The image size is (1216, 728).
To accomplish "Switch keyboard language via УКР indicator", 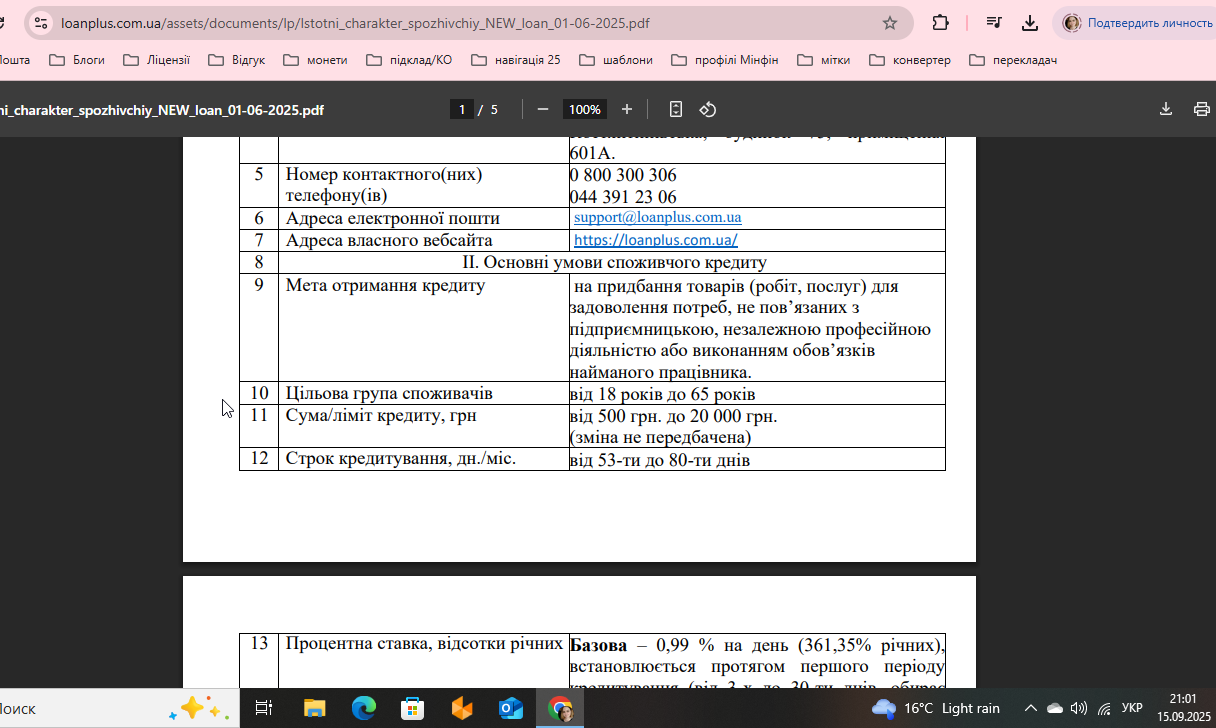I will pos(1132,709).
